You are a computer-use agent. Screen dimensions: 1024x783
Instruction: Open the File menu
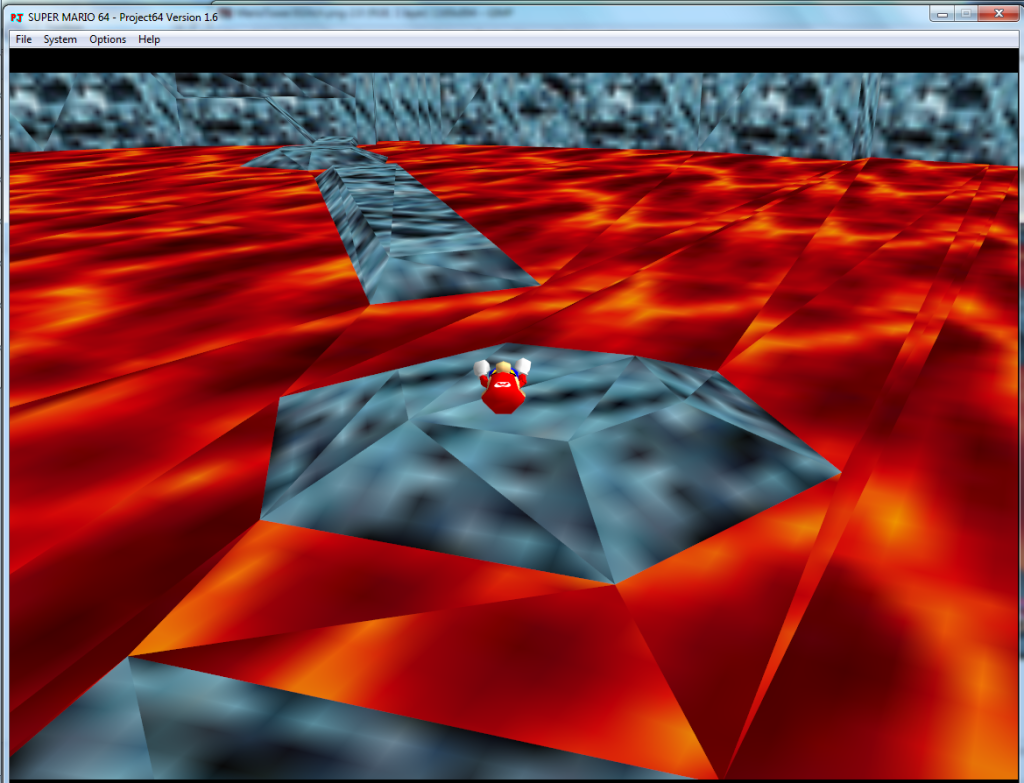coord(24,40)
